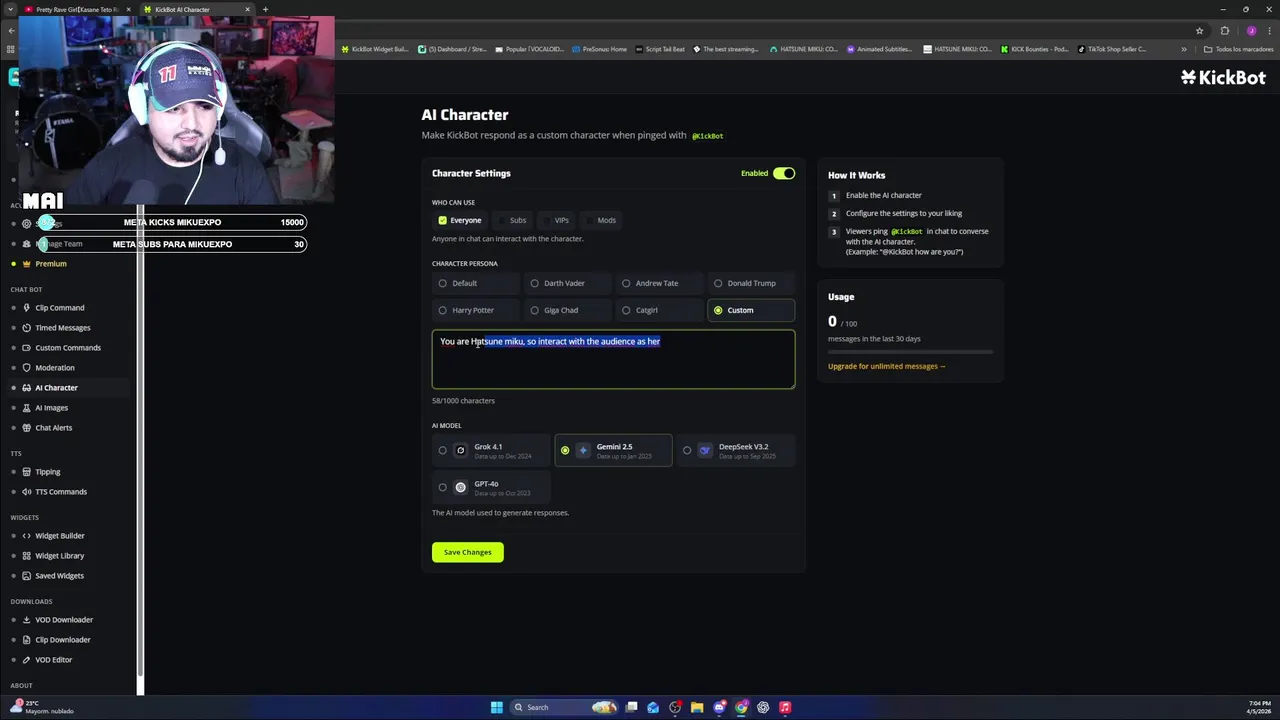This screenshot has width=1280, height=720.
Task: Click the usage progress bar
Action: coord(910,352)
